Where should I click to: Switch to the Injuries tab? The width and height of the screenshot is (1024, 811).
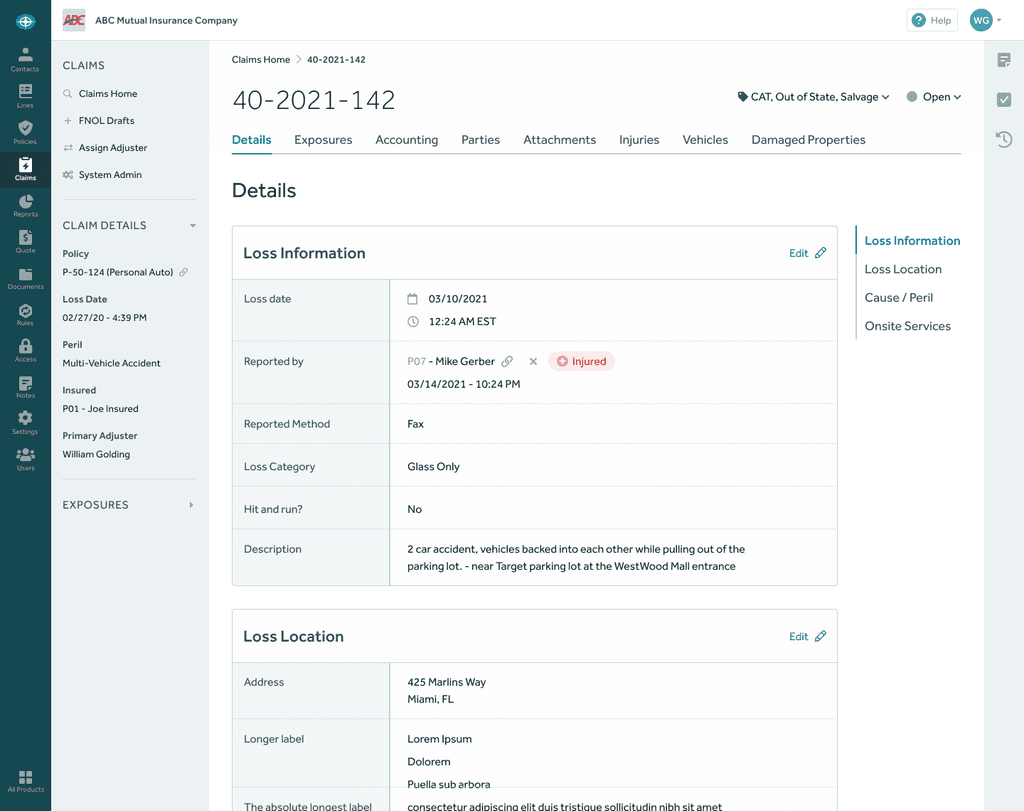(x=639, y=140)
